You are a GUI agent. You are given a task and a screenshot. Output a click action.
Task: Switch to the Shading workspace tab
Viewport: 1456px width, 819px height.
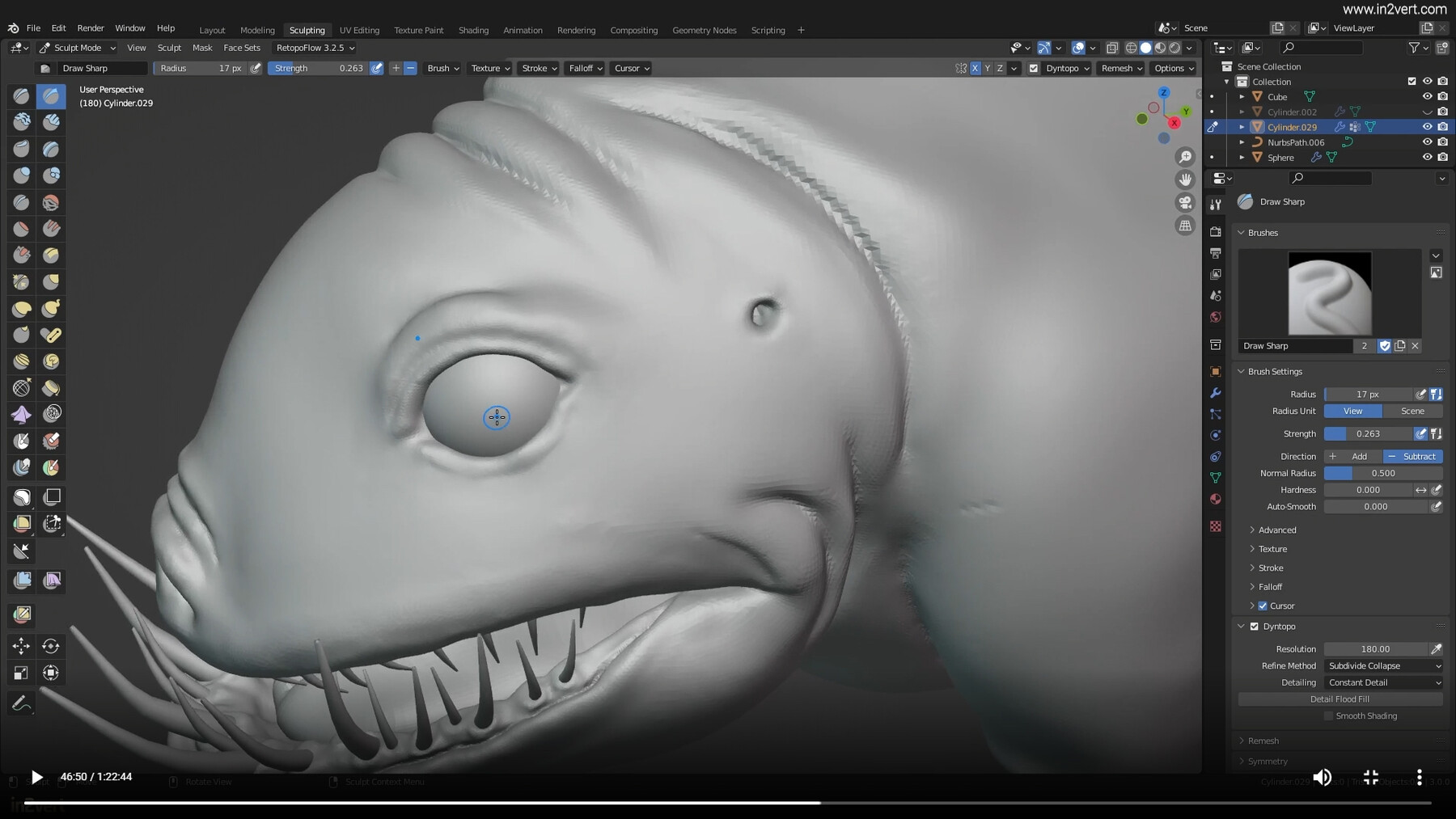(474, 30)
